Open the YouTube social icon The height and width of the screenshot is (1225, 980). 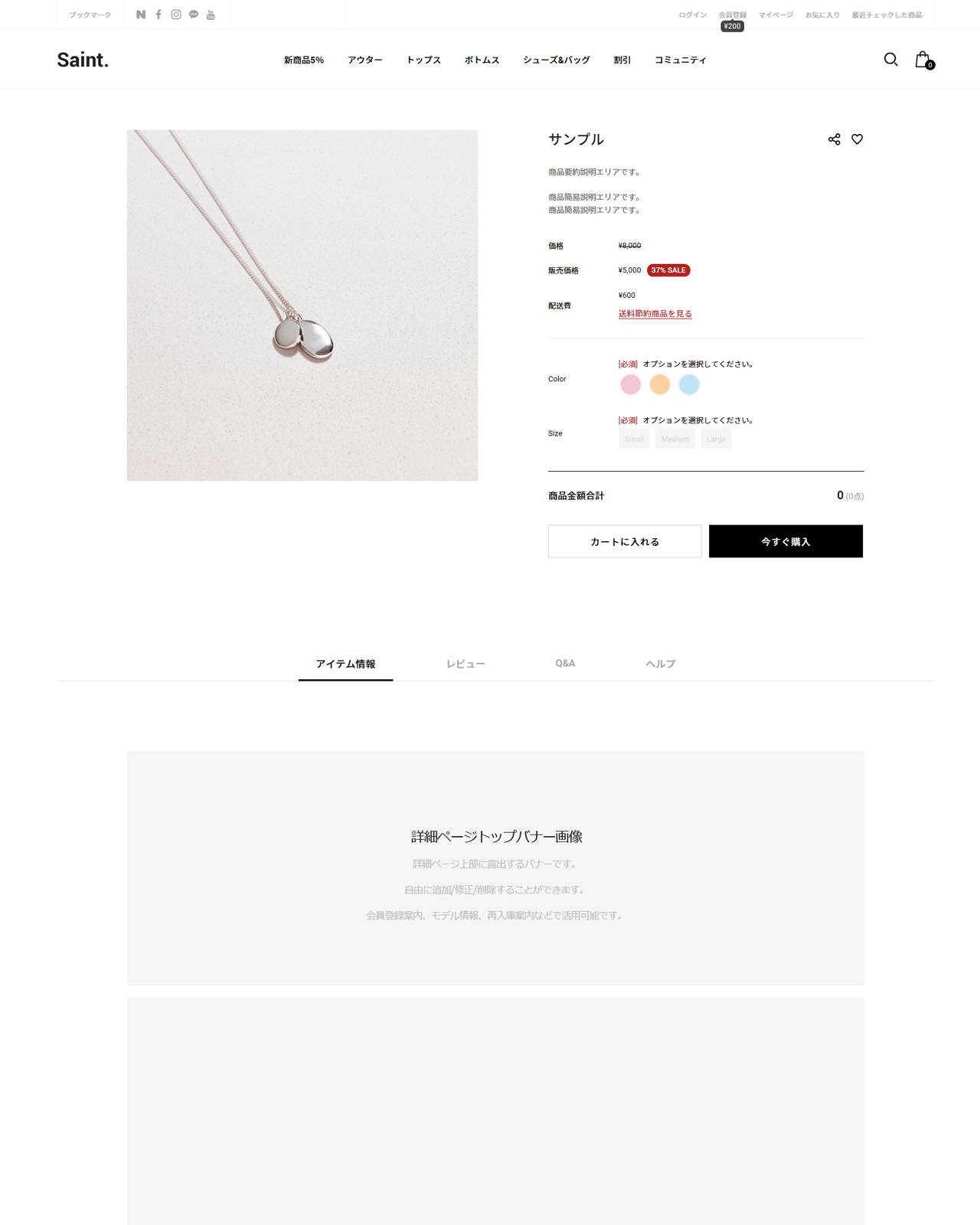(211, 15)
